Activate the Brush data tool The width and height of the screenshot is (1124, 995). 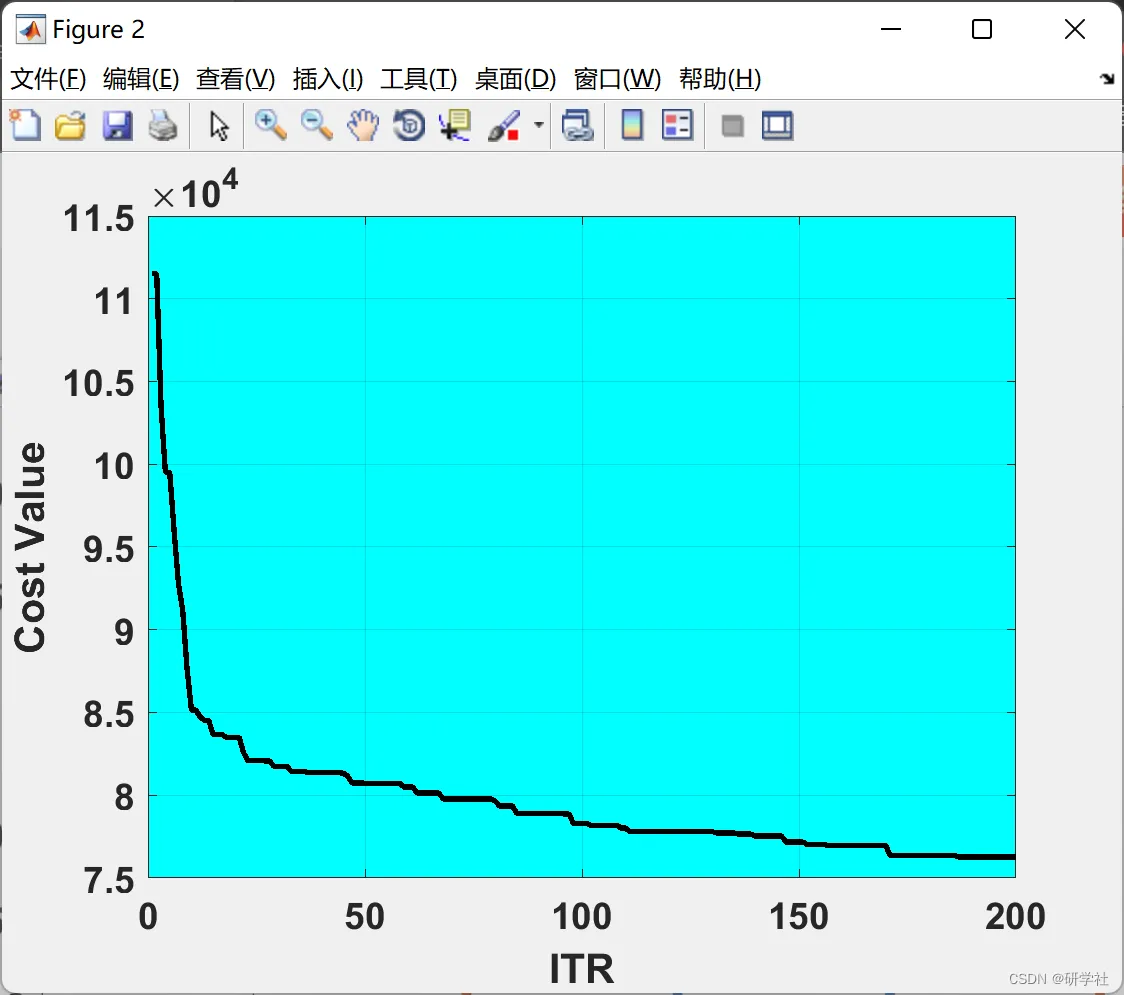(504, 125)
